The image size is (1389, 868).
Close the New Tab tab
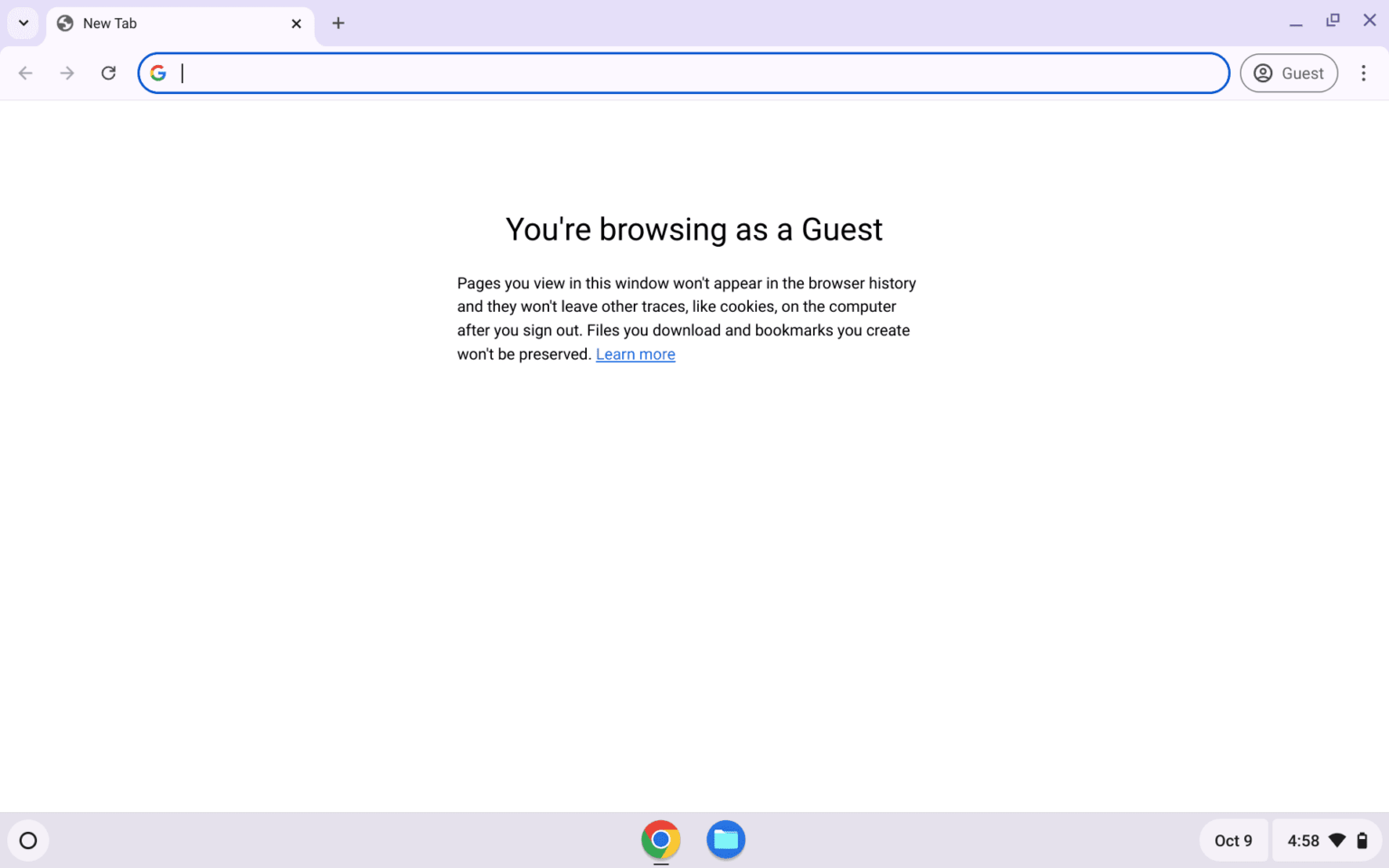coord(296,24)
